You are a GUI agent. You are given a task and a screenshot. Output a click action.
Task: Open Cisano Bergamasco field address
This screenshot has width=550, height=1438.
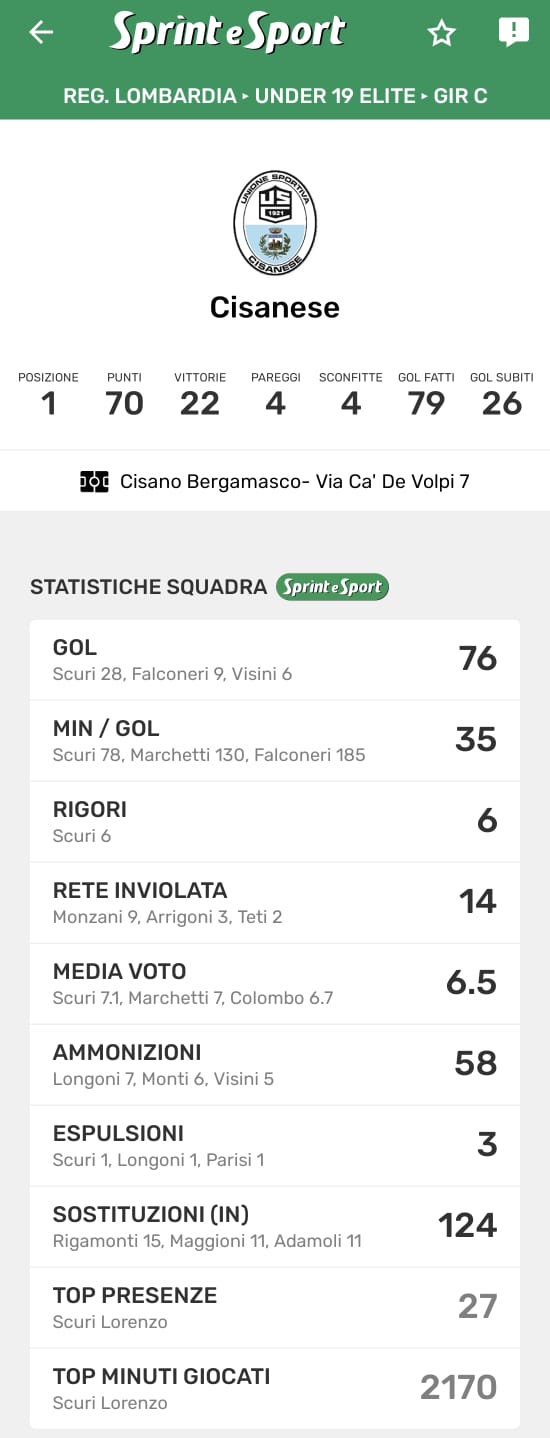(x=294, y=482)
